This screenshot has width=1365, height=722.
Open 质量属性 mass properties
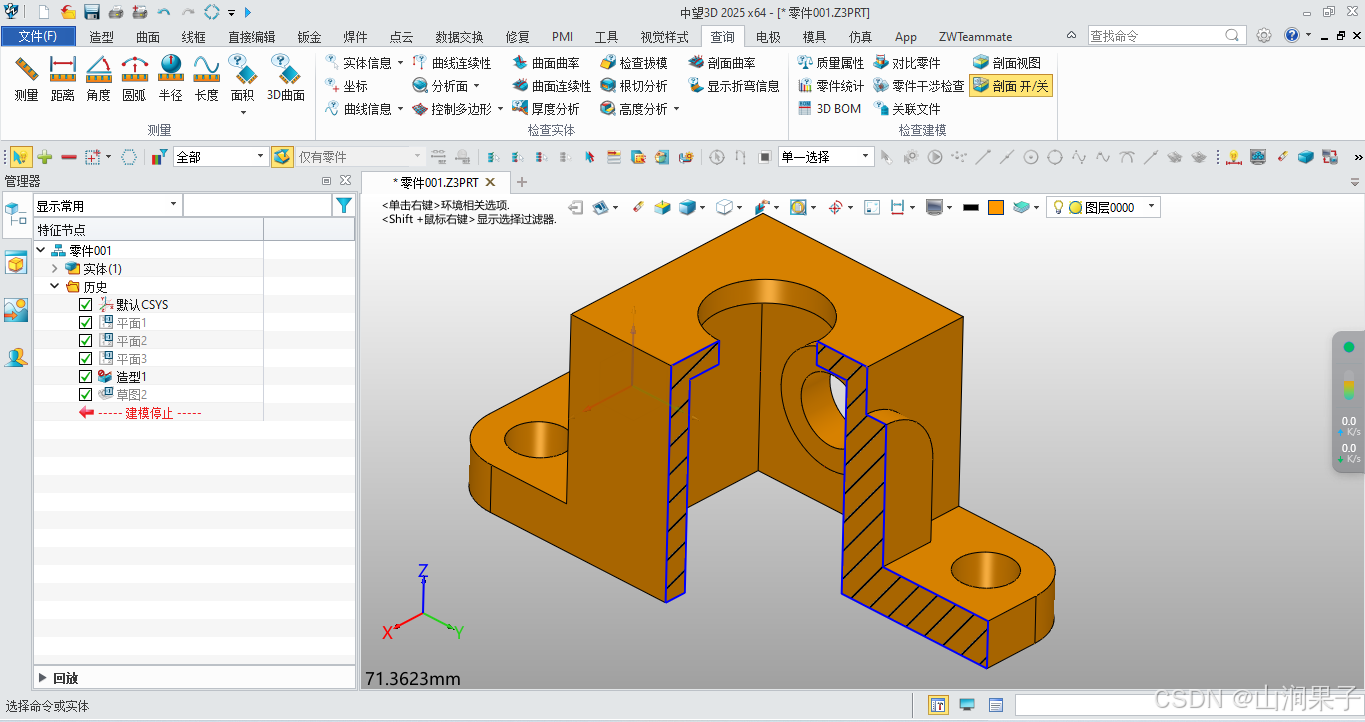[831, 63]
